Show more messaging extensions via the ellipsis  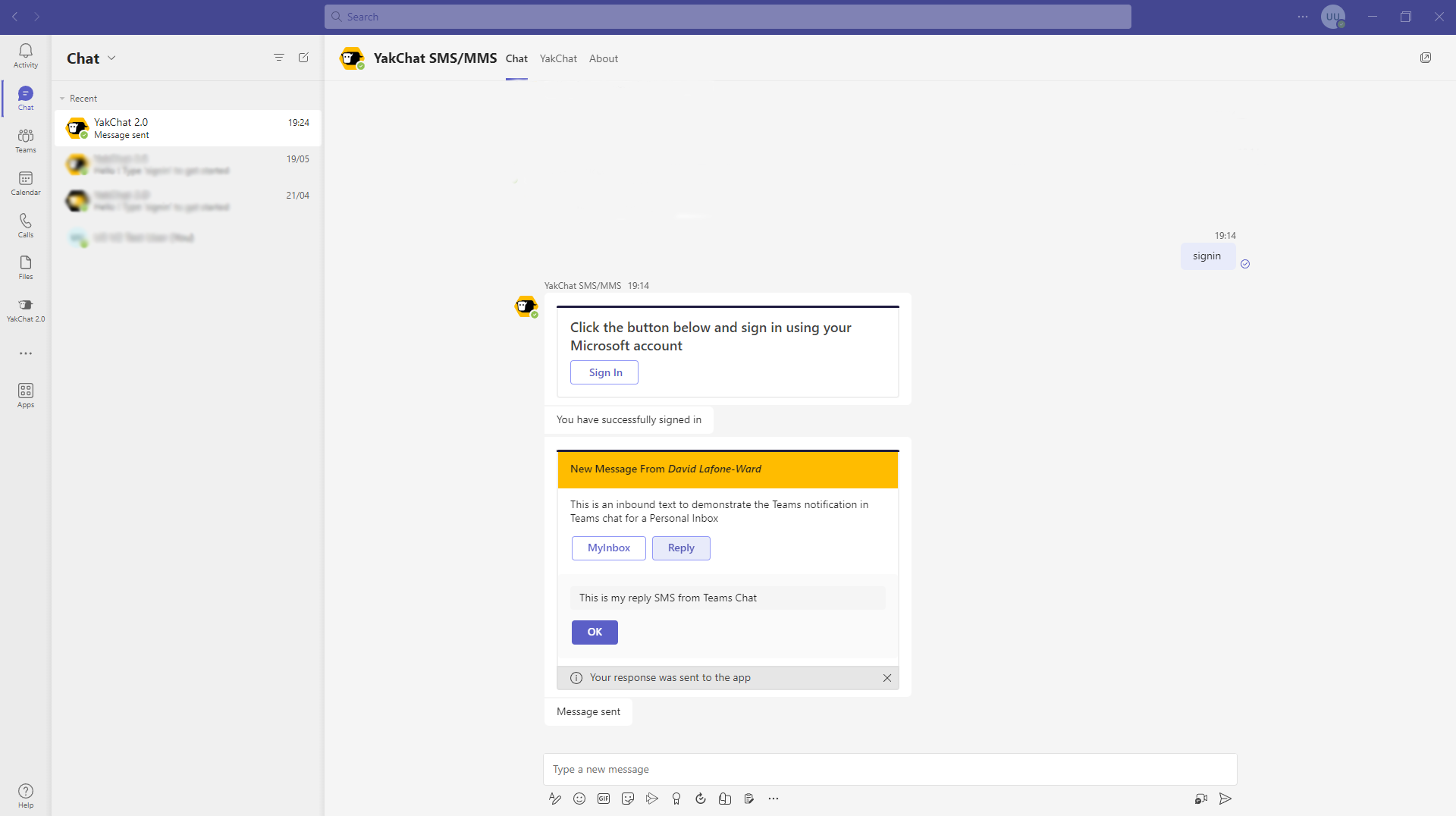773,799
